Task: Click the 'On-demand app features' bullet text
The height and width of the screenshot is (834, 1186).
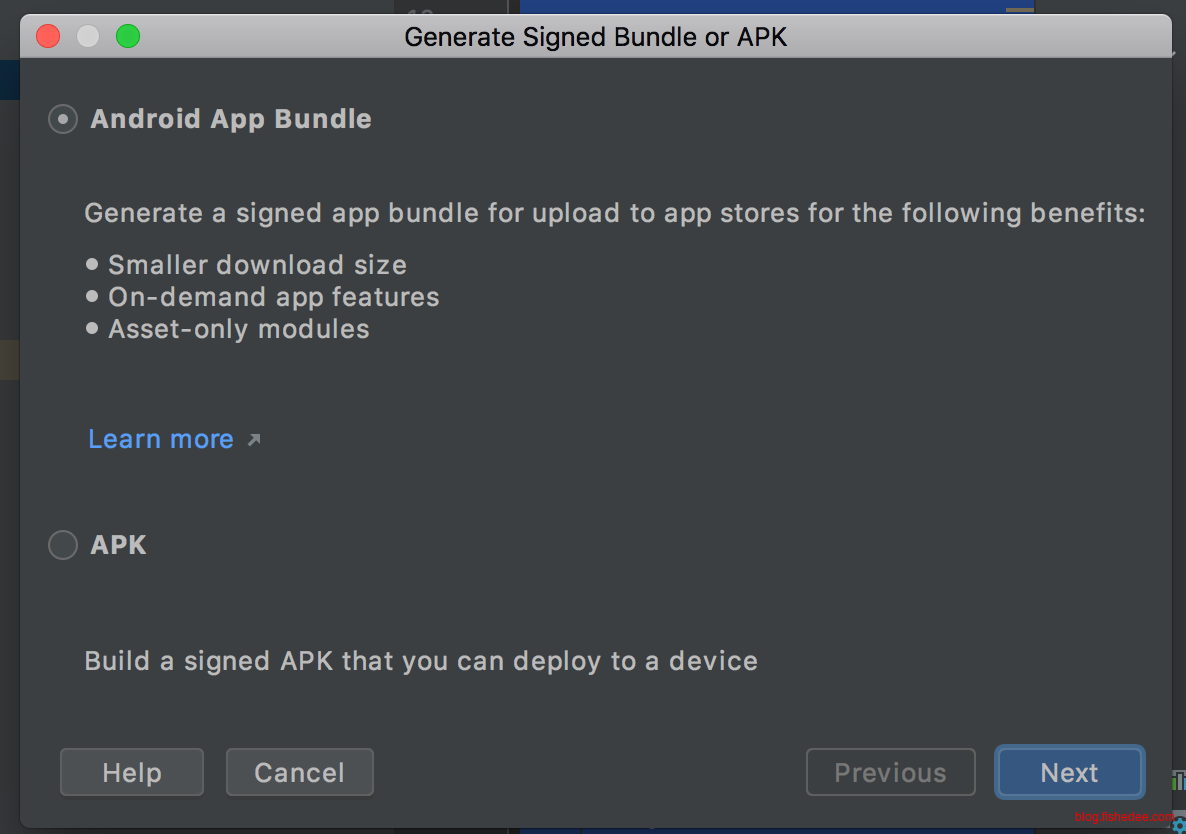Action: (273, 297)
